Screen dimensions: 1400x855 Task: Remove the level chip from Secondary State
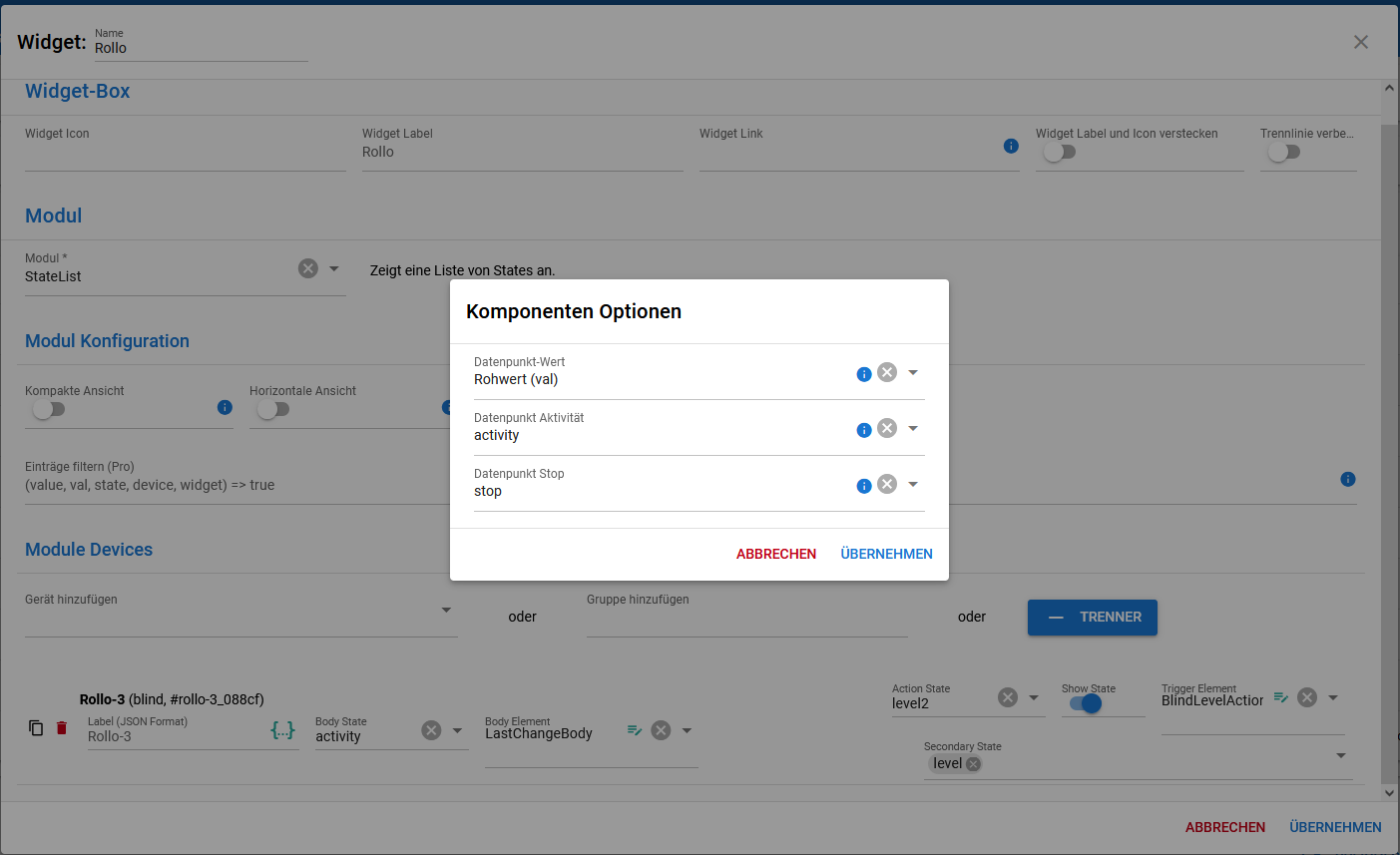973,764
